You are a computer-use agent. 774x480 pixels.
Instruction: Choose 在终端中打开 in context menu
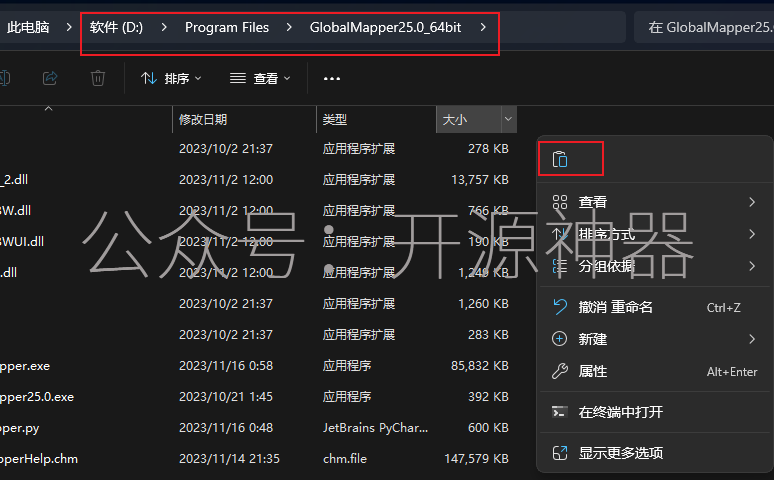click(x=655, y=412)
